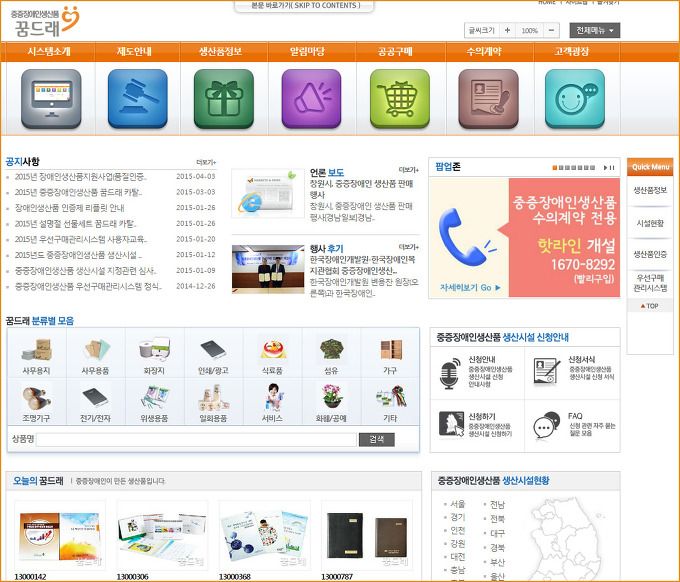Open the 행사 후기 photo thumbnail
The height and width of the screenshot is (582, 680).
268,269
